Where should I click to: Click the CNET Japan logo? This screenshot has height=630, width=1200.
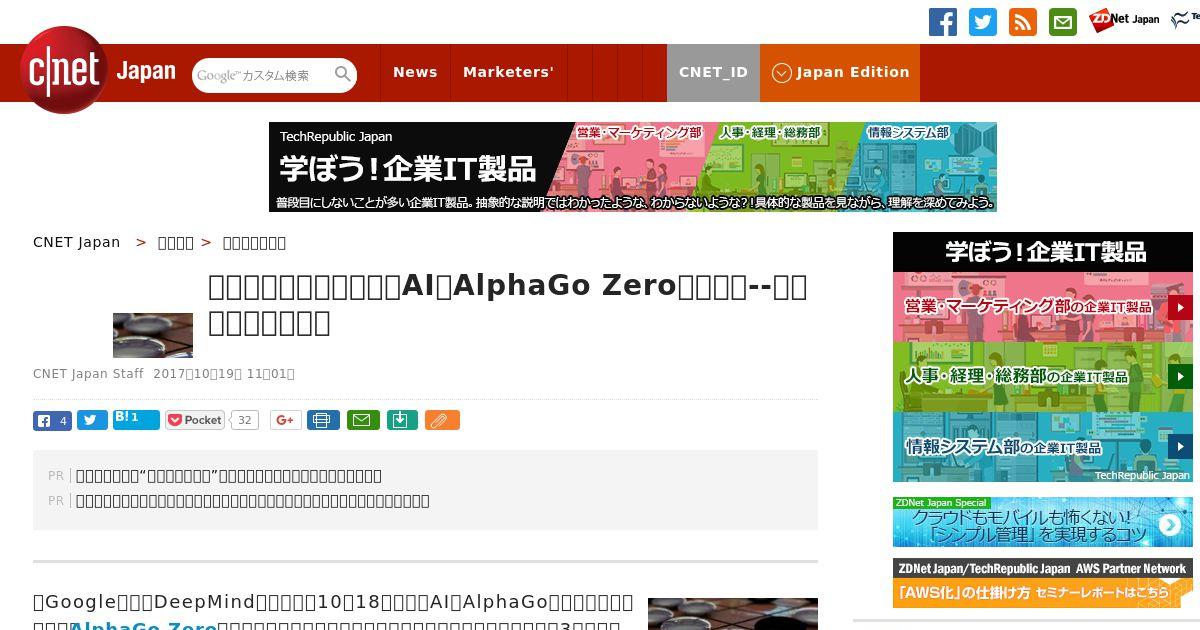coord(98,71)
